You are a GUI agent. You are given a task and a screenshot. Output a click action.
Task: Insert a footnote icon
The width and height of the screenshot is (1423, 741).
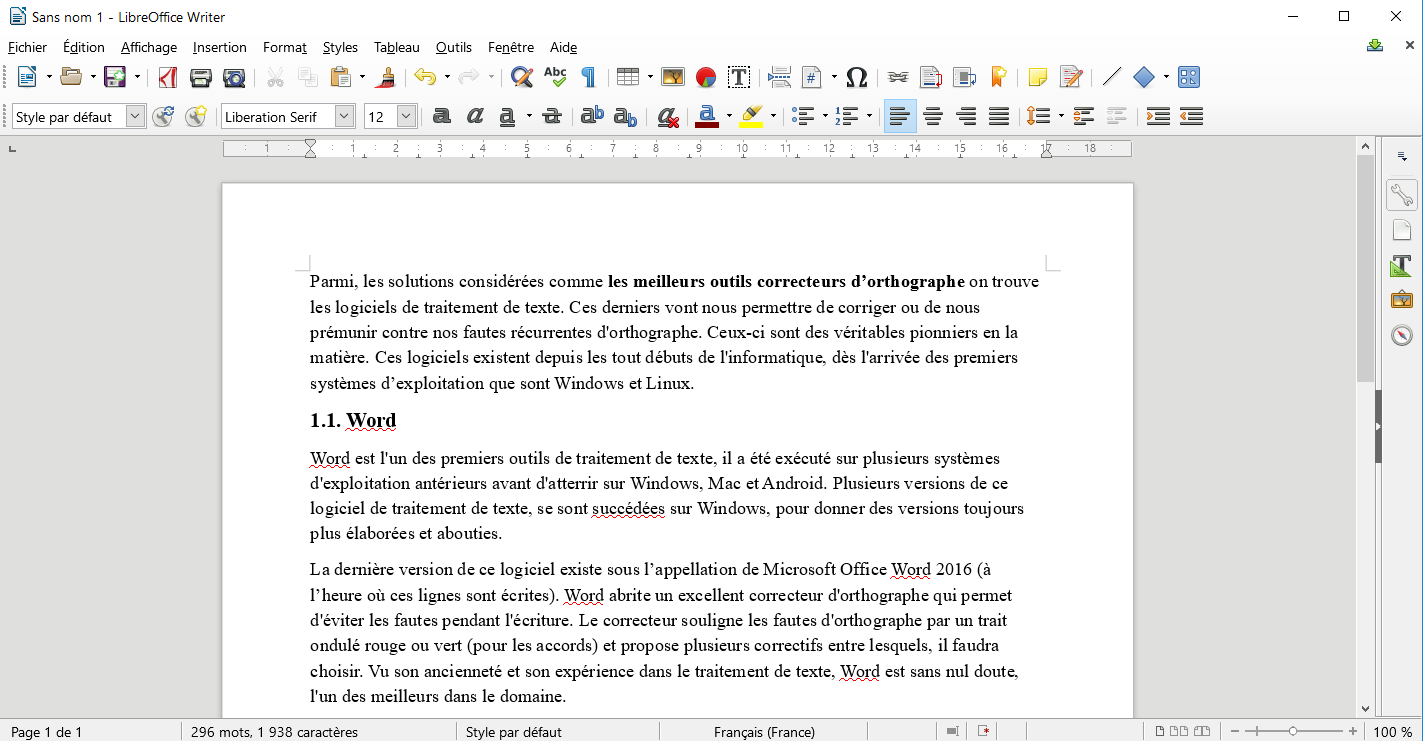point(931,77)
